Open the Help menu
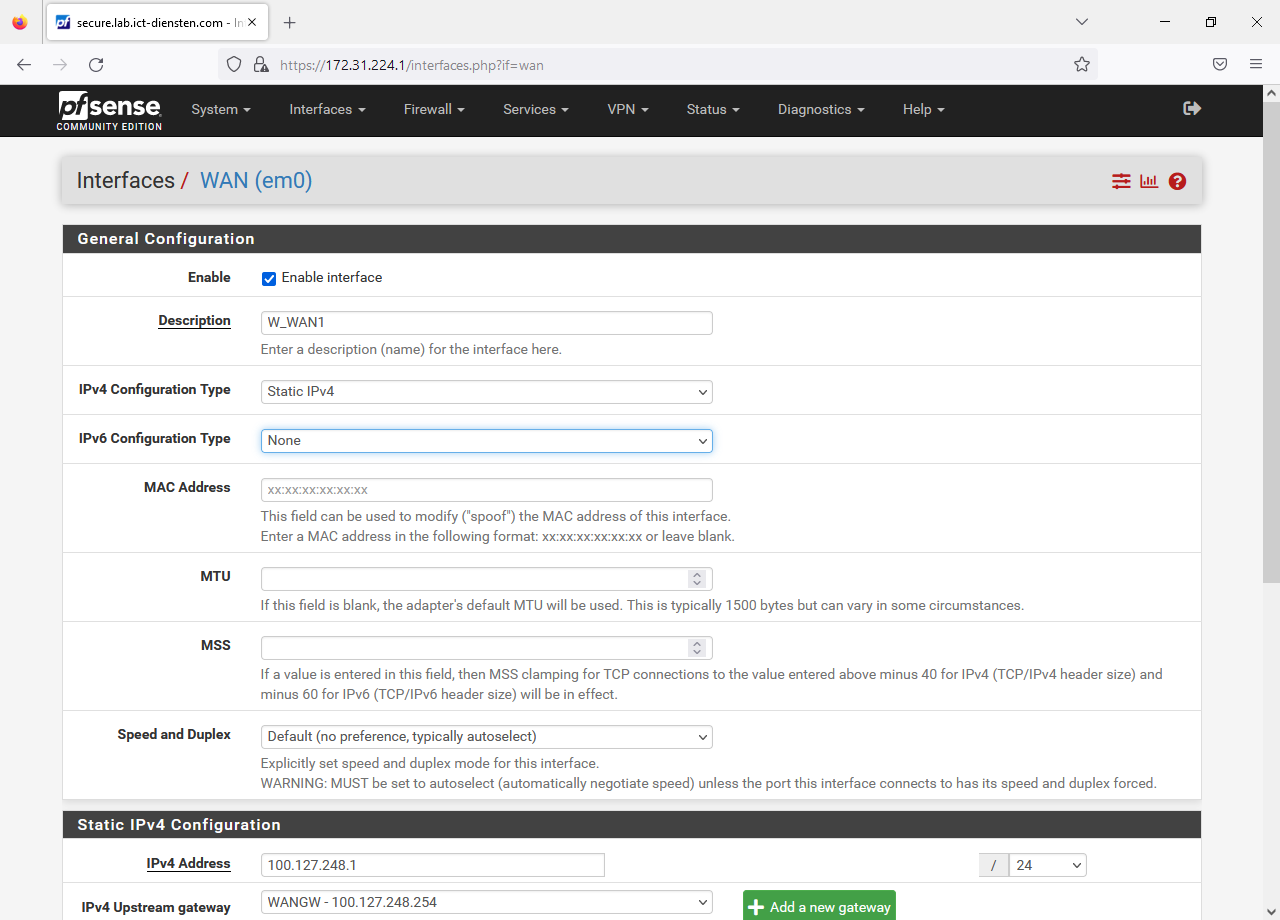The image size is (1280, 920). [923, 109]
